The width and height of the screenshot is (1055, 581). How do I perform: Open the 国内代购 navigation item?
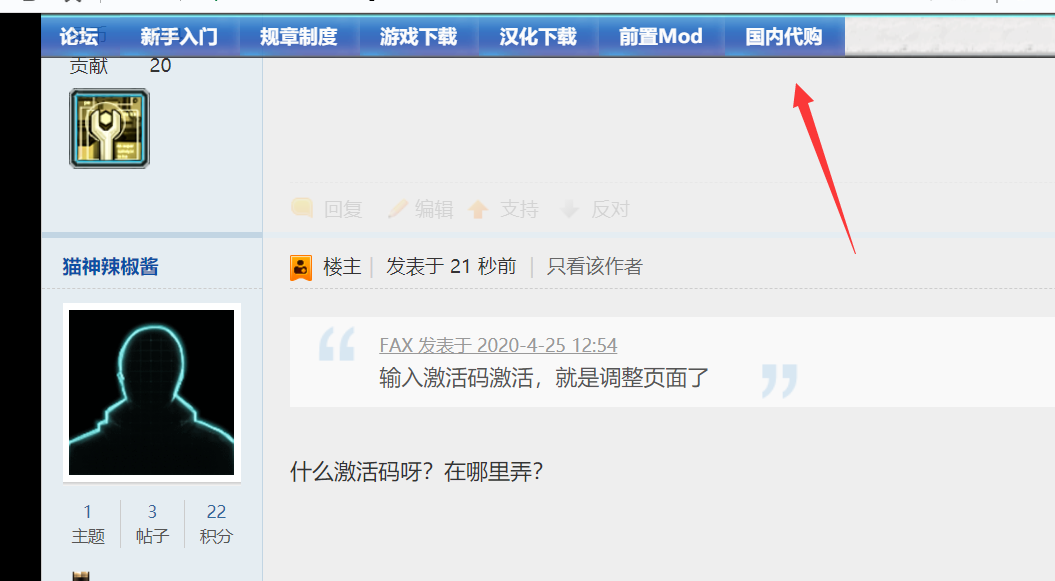(x=784, y=36)
